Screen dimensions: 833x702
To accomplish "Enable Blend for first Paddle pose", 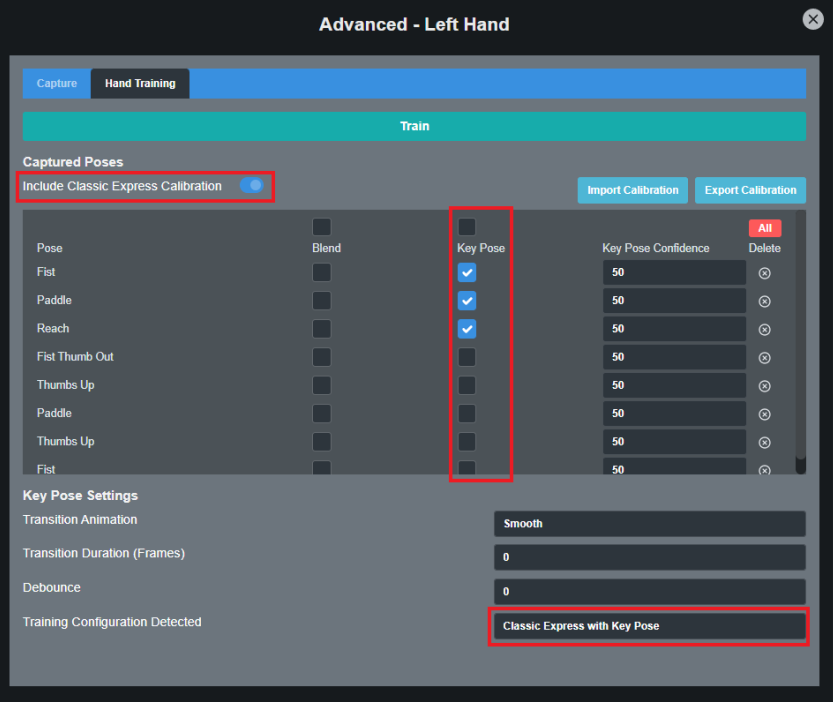I will (x=321, y=301).
